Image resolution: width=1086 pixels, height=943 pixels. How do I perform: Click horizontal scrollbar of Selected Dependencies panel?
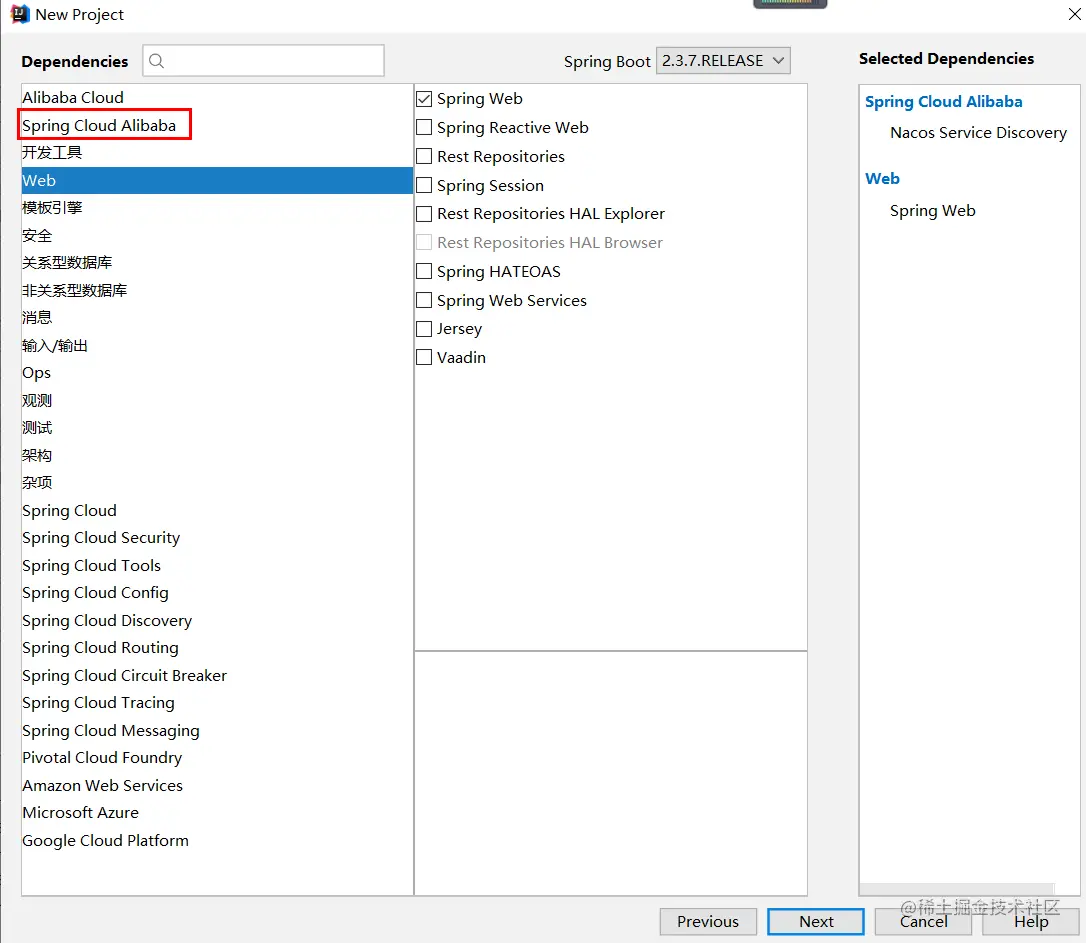[957, 889]
